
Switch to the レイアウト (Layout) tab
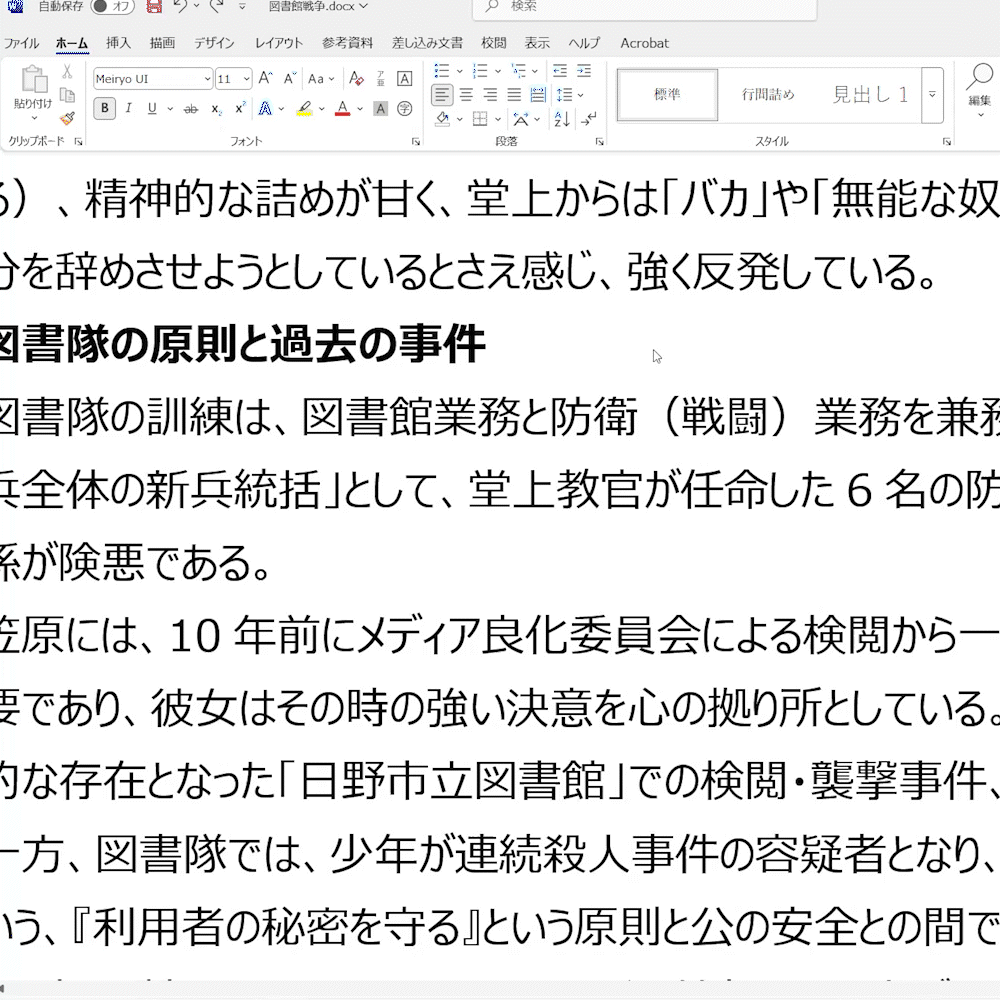pos(278,43)
